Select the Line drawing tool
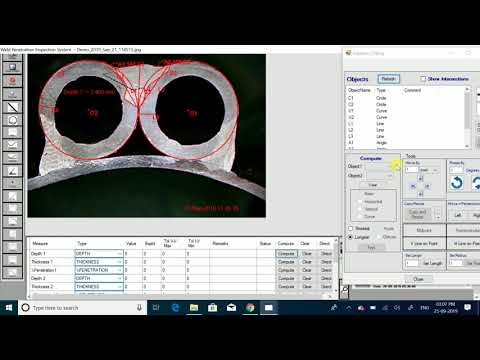This screenshot has height=360, width=480. tap(13, 107)
